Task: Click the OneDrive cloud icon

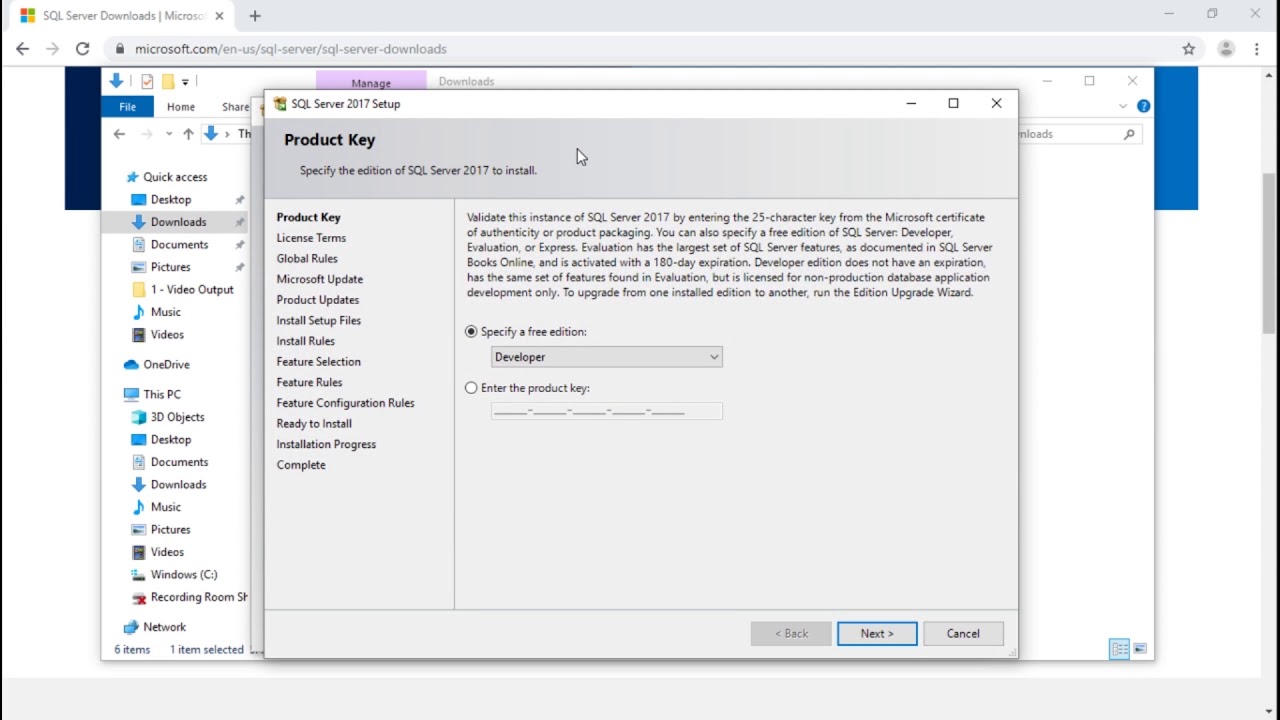Action: [x=131, y=365]
